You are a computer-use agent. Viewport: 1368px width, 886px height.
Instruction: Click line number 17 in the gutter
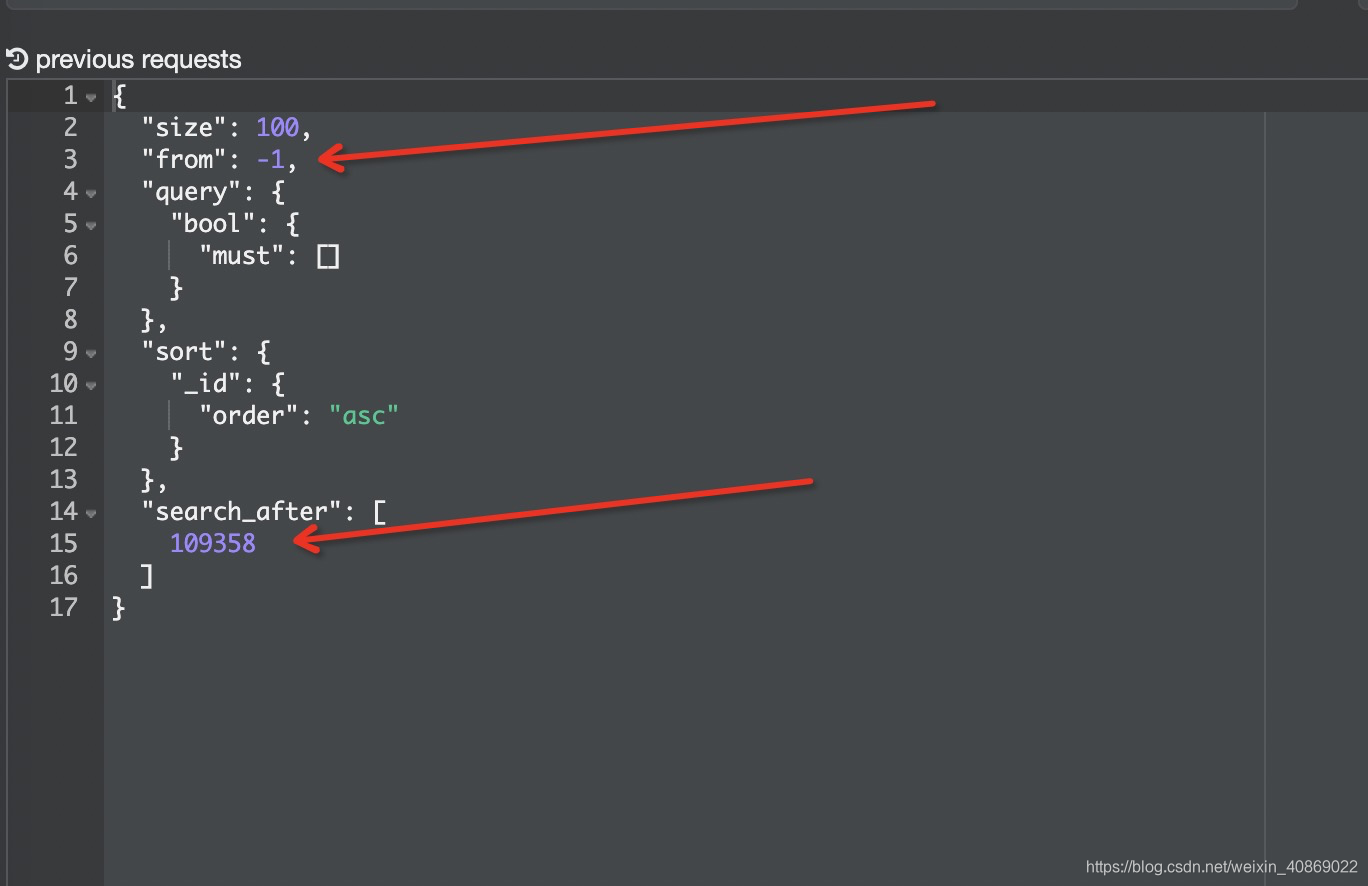[x=63, y=607]
